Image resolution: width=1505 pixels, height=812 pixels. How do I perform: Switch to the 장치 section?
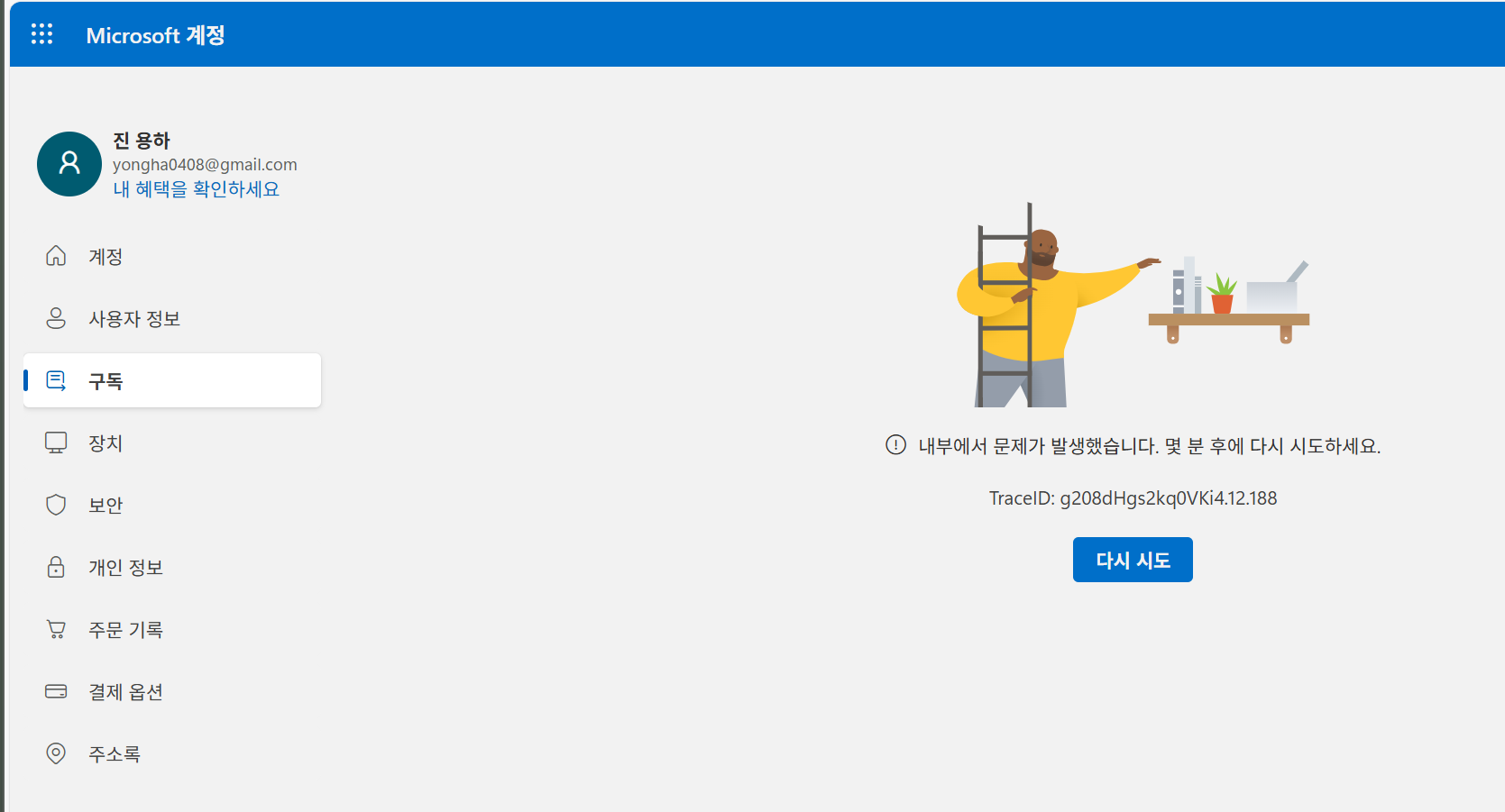105,442
